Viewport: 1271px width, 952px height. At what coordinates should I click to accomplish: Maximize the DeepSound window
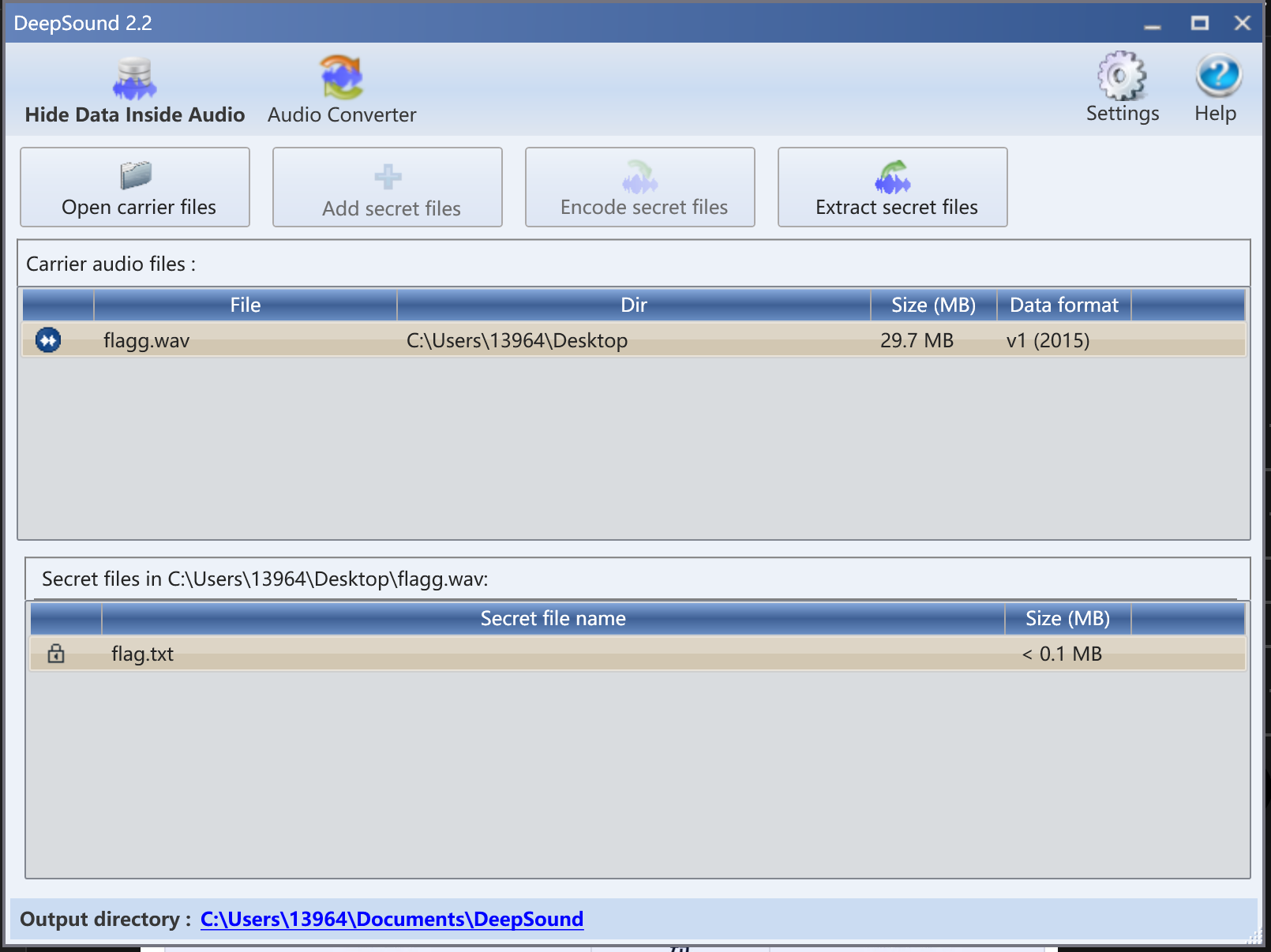(x=1200, y=23)
